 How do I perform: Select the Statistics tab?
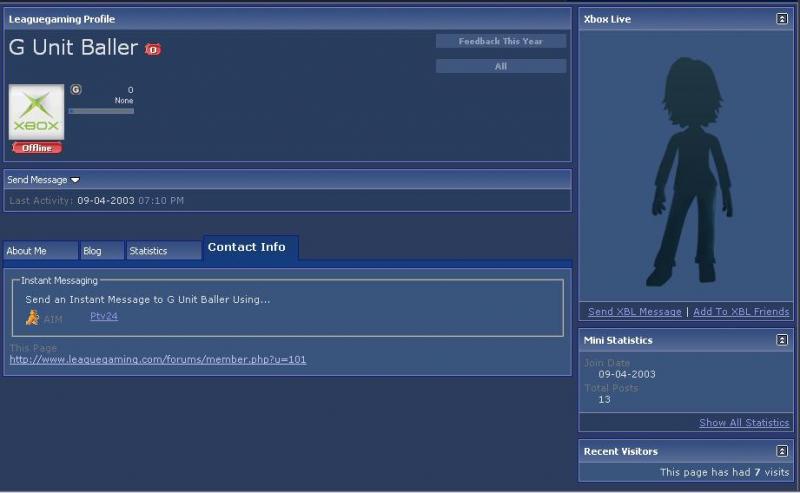click(163, 251)
